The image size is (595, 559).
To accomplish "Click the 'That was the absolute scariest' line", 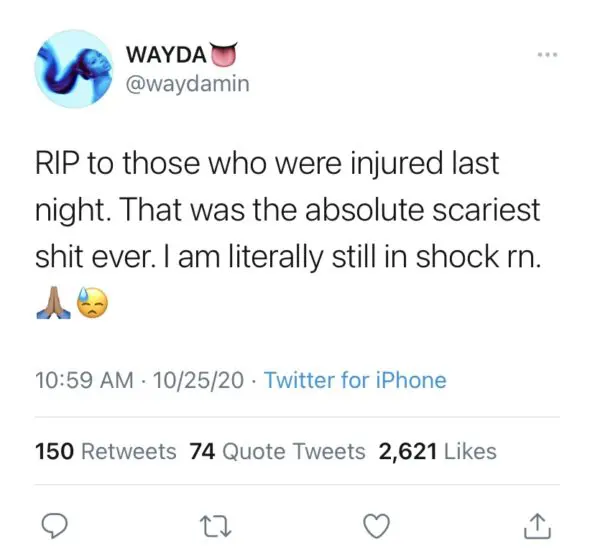I will [x=330, y=210].
